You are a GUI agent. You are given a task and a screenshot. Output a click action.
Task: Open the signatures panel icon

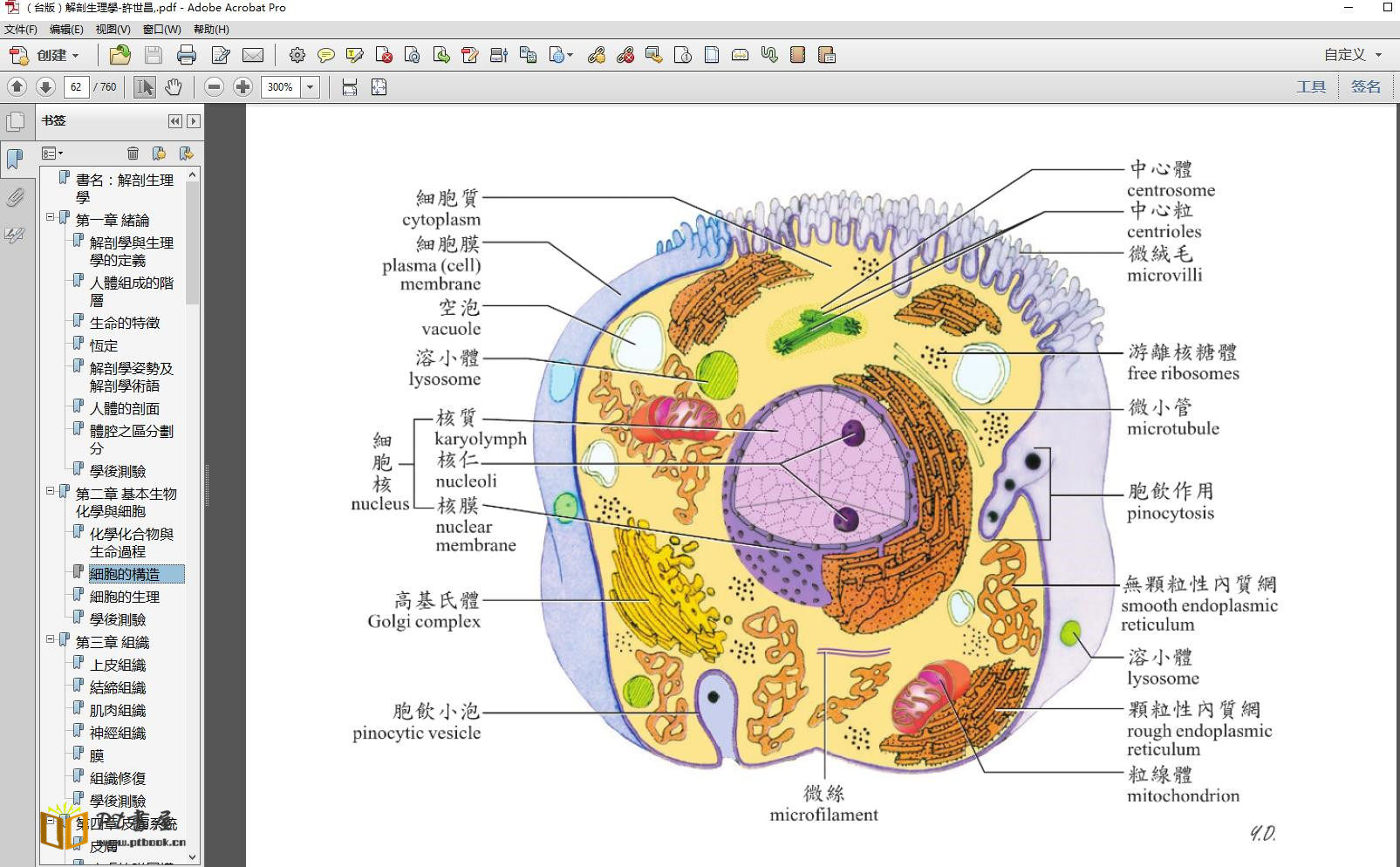[x=16, y=235]
